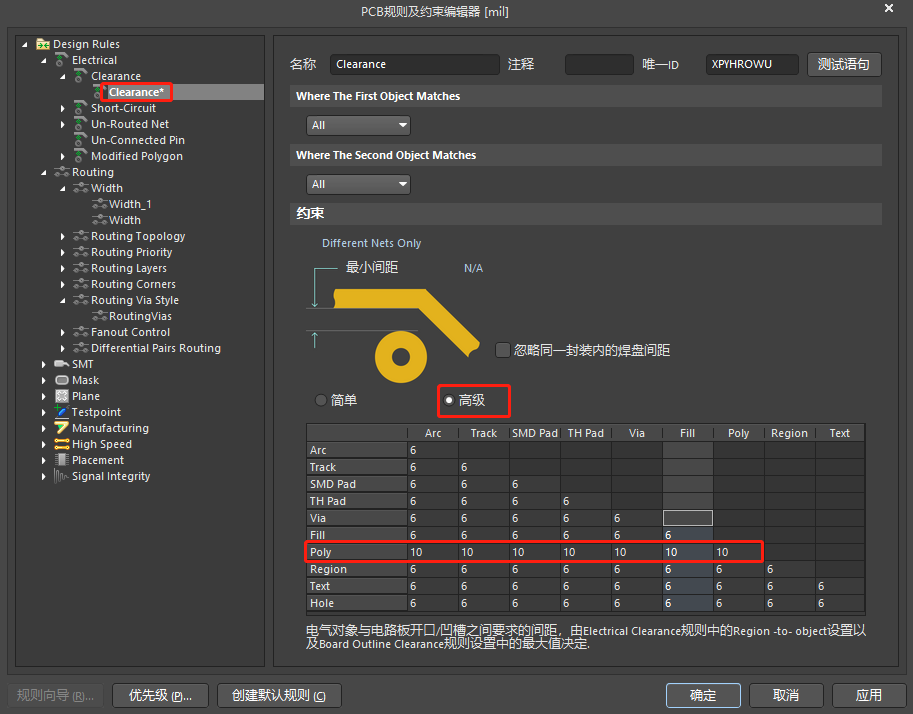Image resolution: width=913 pixels, height=714 pixels.
Task: Select the Mask category in tree
Action: point(86,380)
